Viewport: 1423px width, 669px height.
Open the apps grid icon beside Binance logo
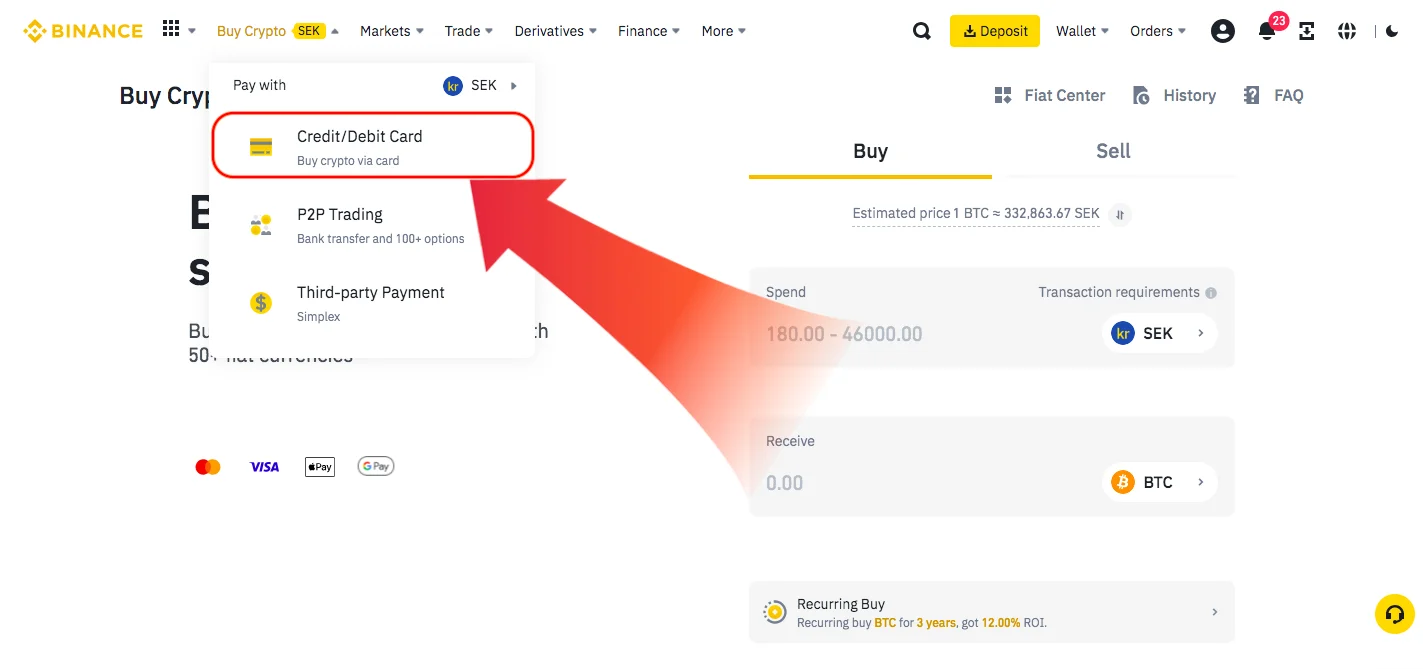coord(171,30)
